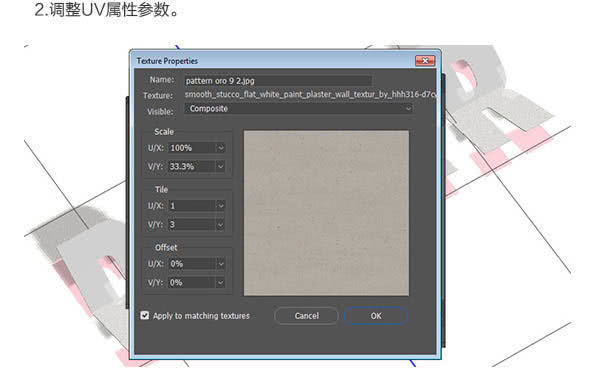Viewport: 600px width, 387px height.
Task: Click the Tile V/Y value field
Action: 192,224
